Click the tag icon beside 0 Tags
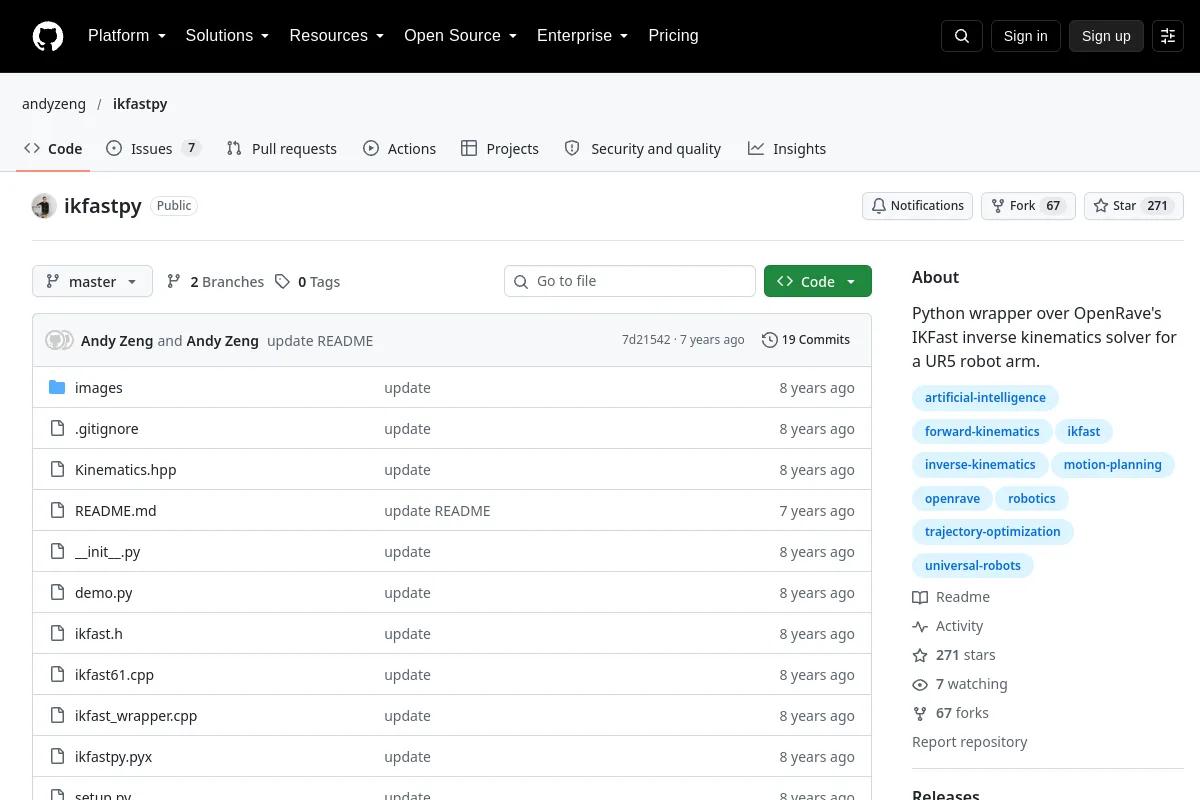The image size is (1200, 800). tap(283, 282)
